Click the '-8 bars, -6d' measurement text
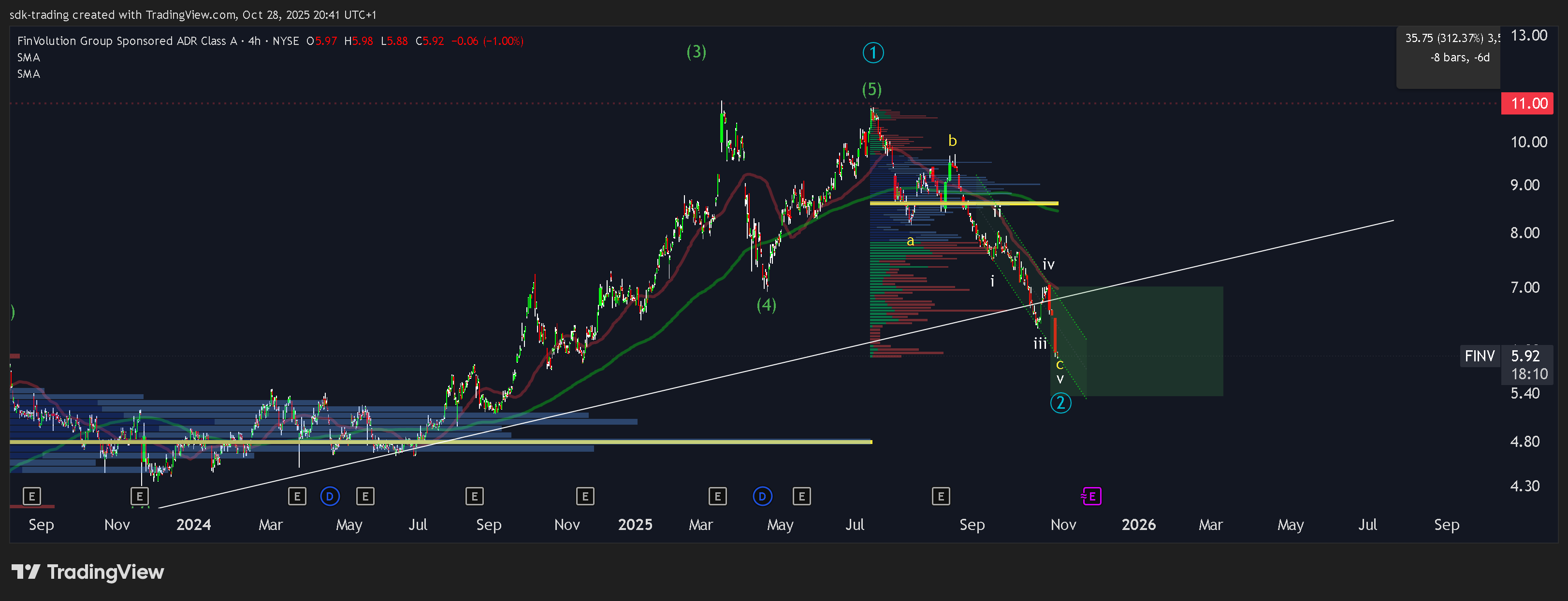The width and height of the screenshot is (1568, 601). (1460, 57)
